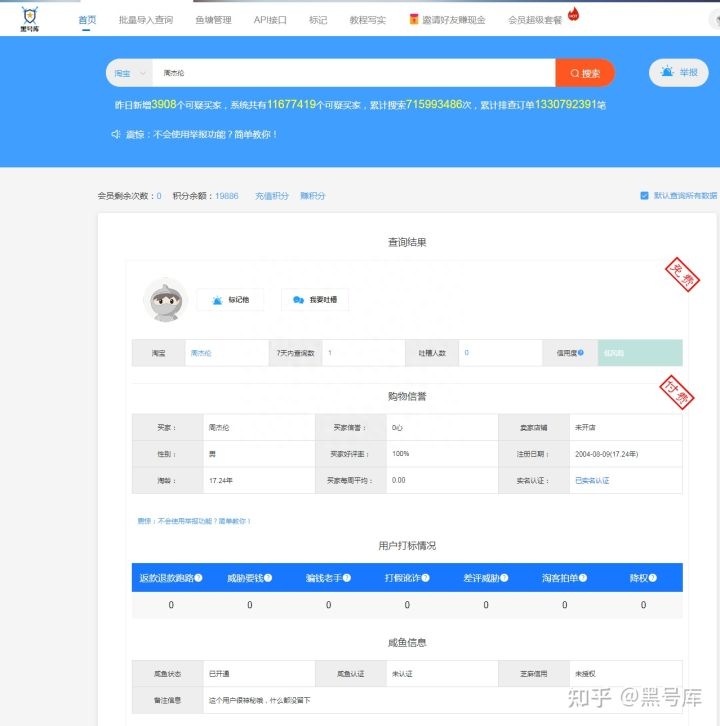Viewport: 720px width, 726px height.
Task: Go to 鱼塘管理 page
Action: tap(213, 20)
